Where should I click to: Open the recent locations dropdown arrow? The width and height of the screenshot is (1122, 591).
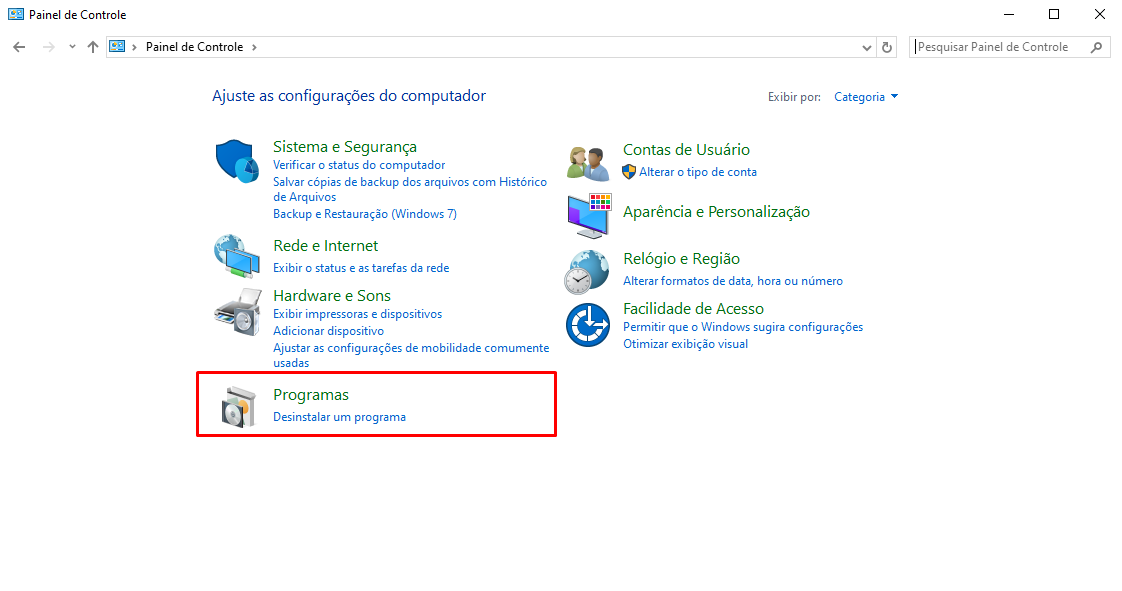(x=72, y=47)
